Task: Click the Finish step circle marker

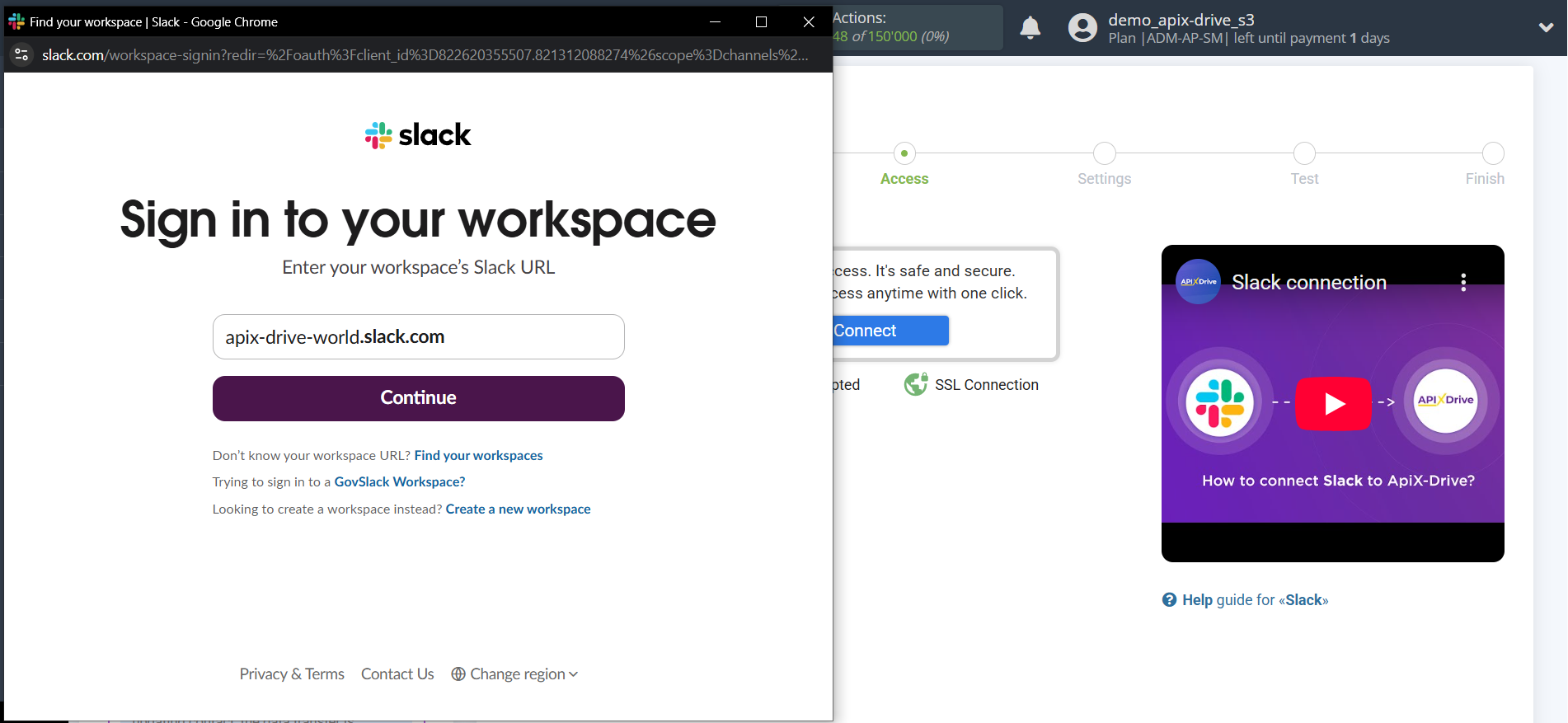Action: click(x=1493, y=153)
